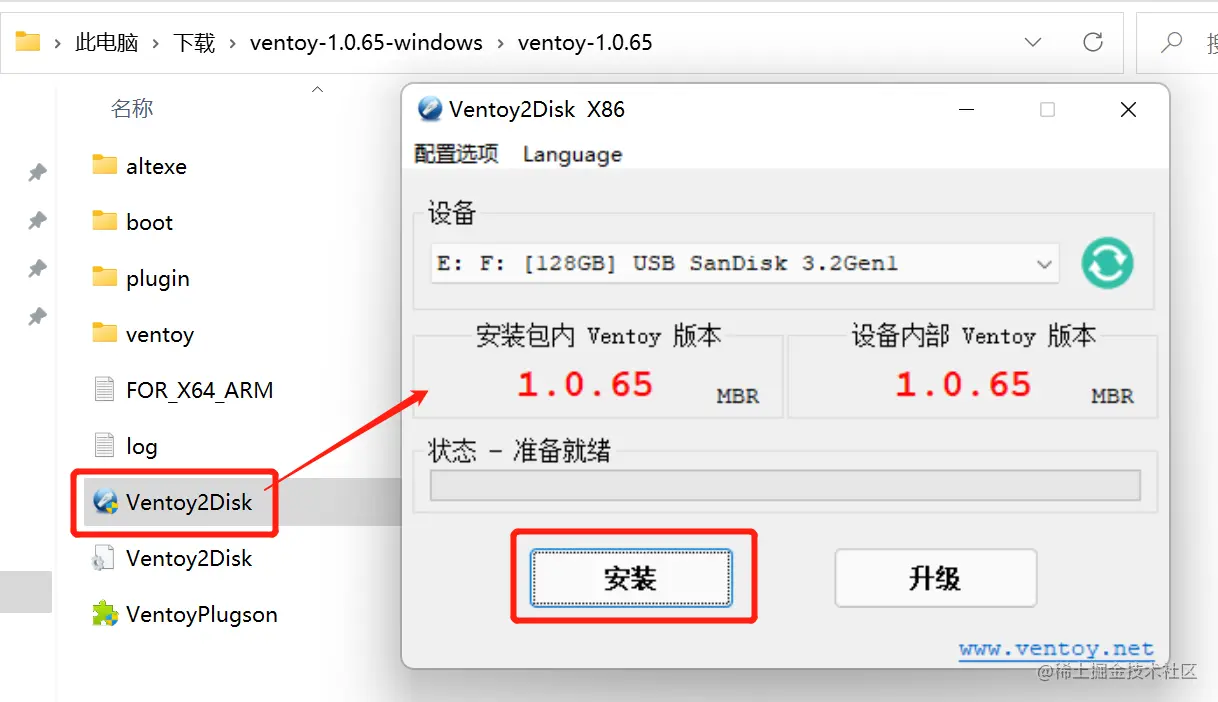Click the refresh button in address bar

[x=1093, y=42]
